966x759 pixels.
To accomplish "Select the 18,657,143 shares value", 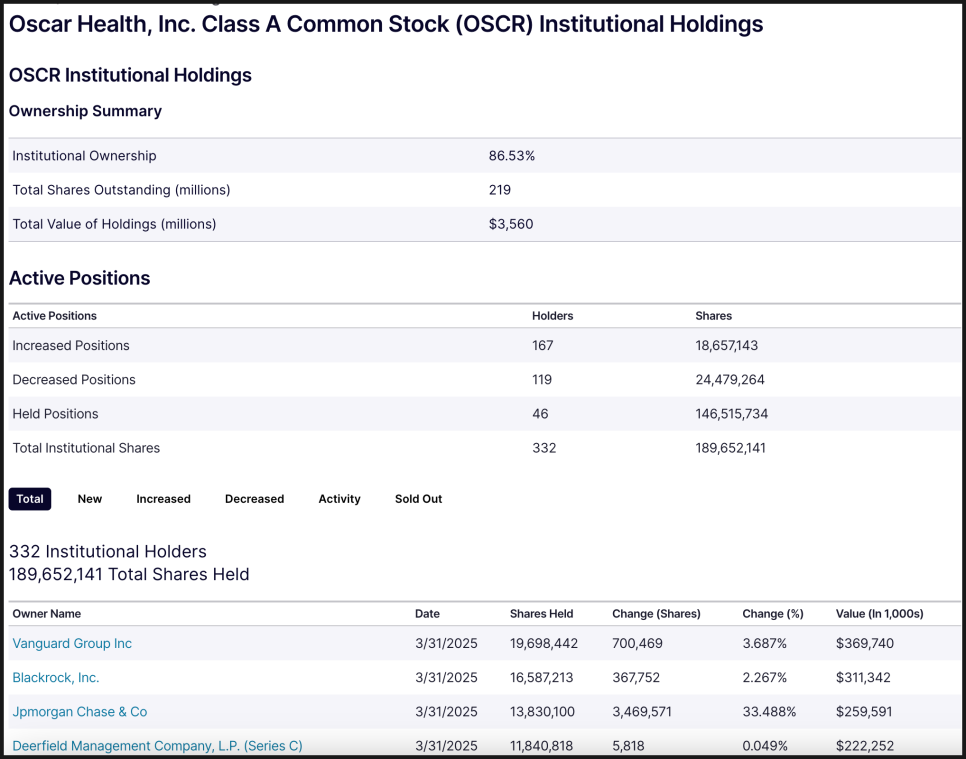I will click(x=727, y=346).
